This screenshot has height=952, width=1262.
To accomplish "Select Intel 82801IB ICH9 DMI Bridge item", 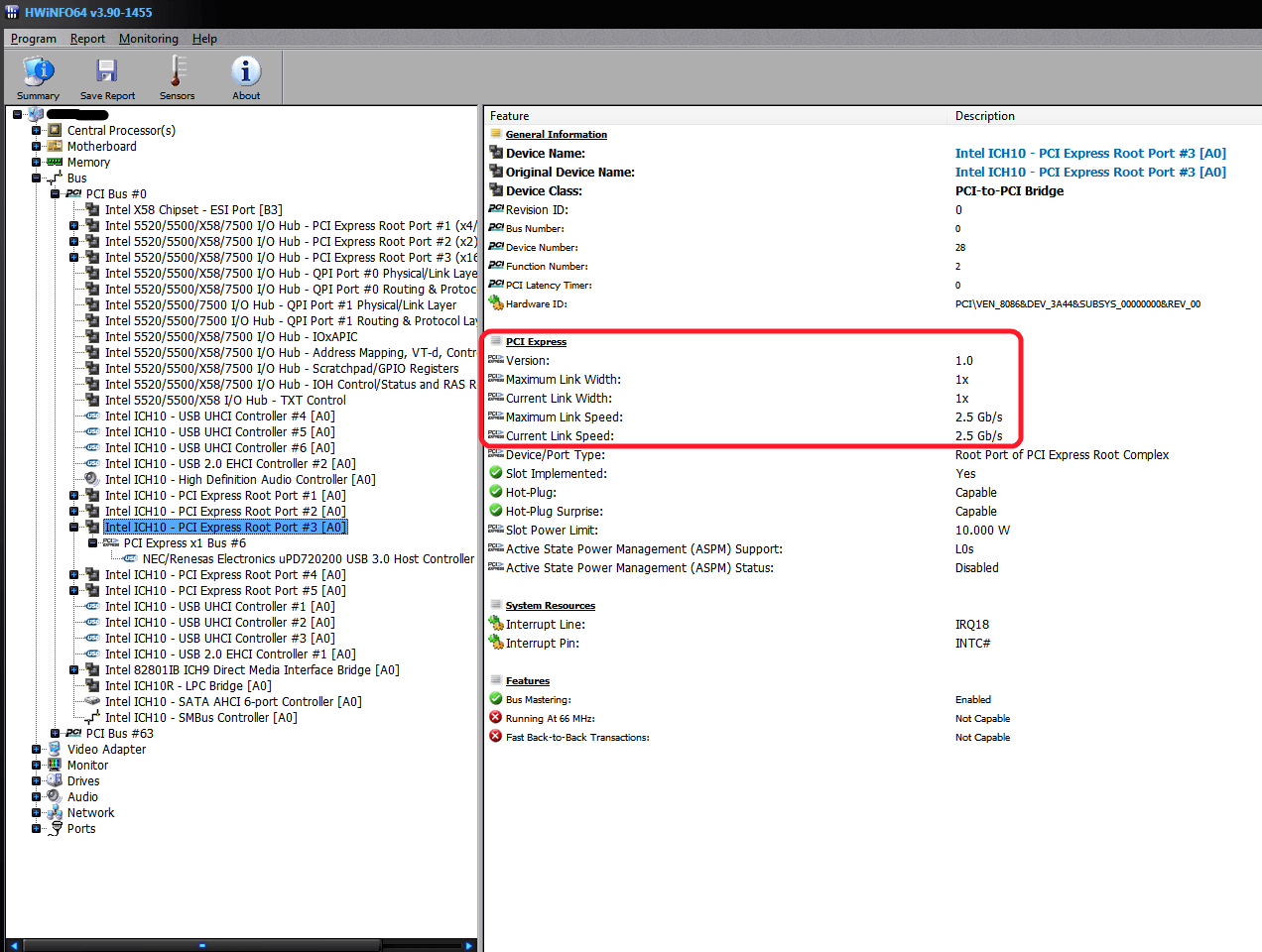I will 252,669.
